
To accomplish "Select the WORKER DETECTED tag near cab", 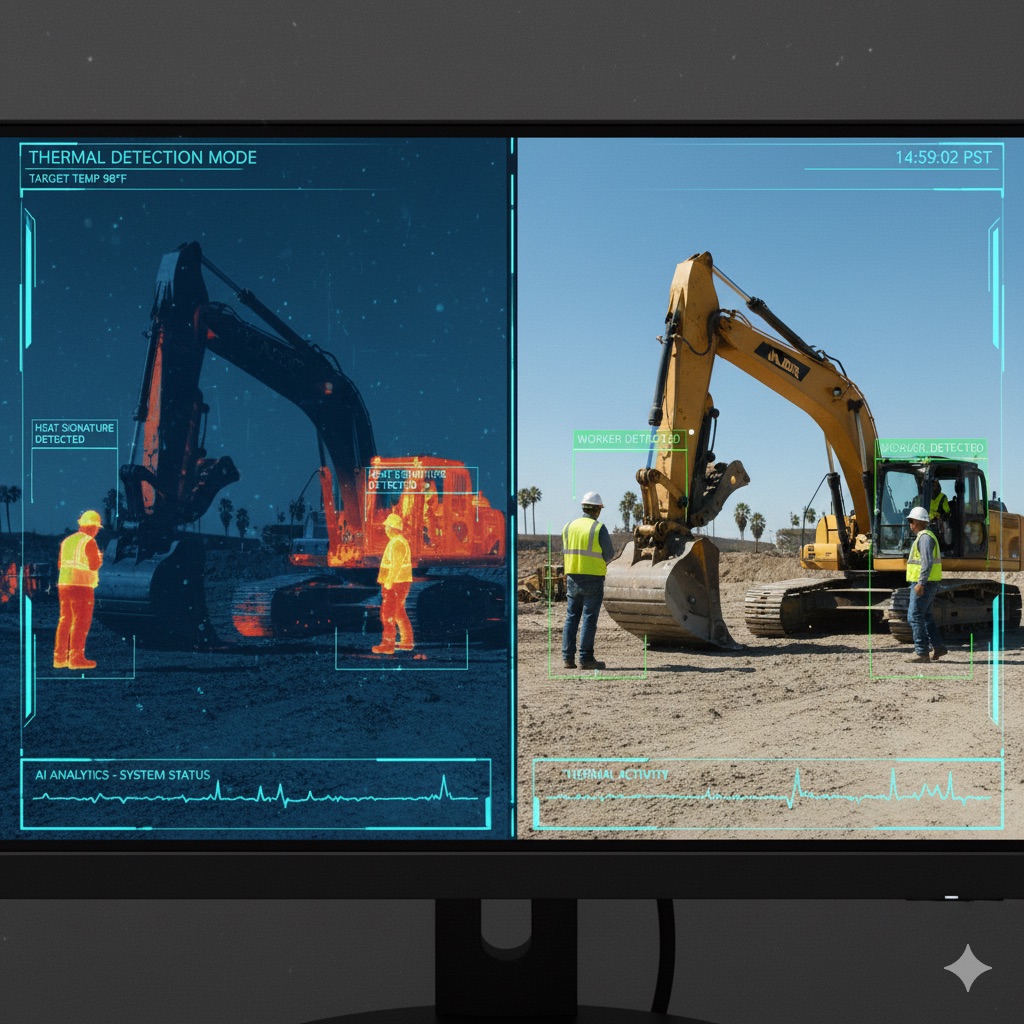I will coord(932,447).
